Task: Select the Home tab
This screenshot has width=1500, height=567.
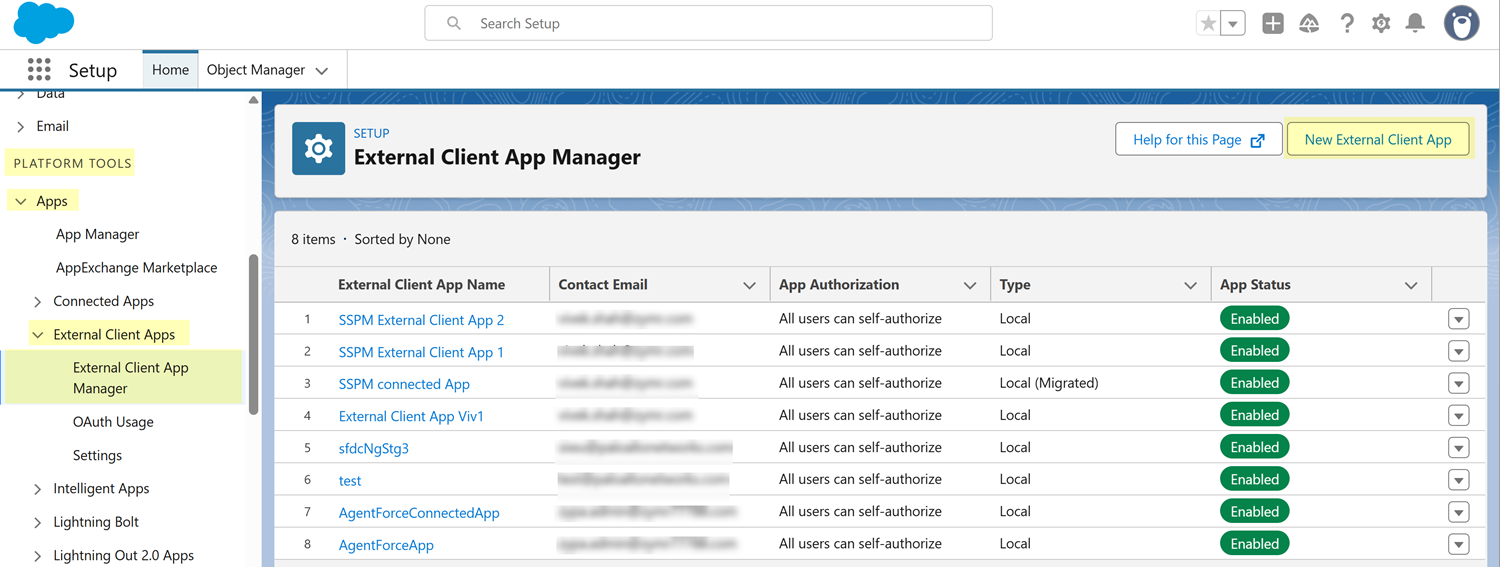Action: (x=170, y=70)
